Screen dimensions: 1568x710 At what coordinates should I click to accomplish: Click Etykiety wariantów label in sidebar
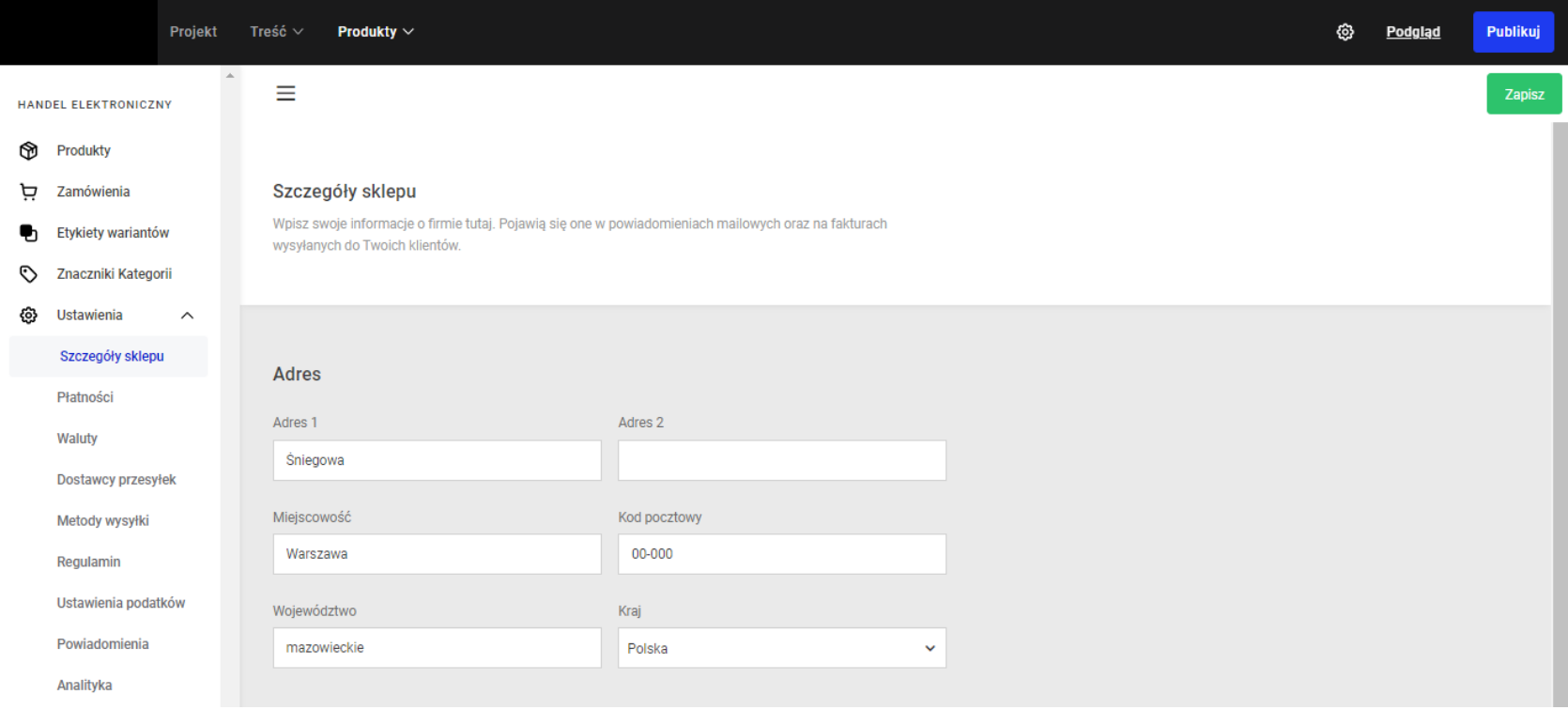pos(113,233)
